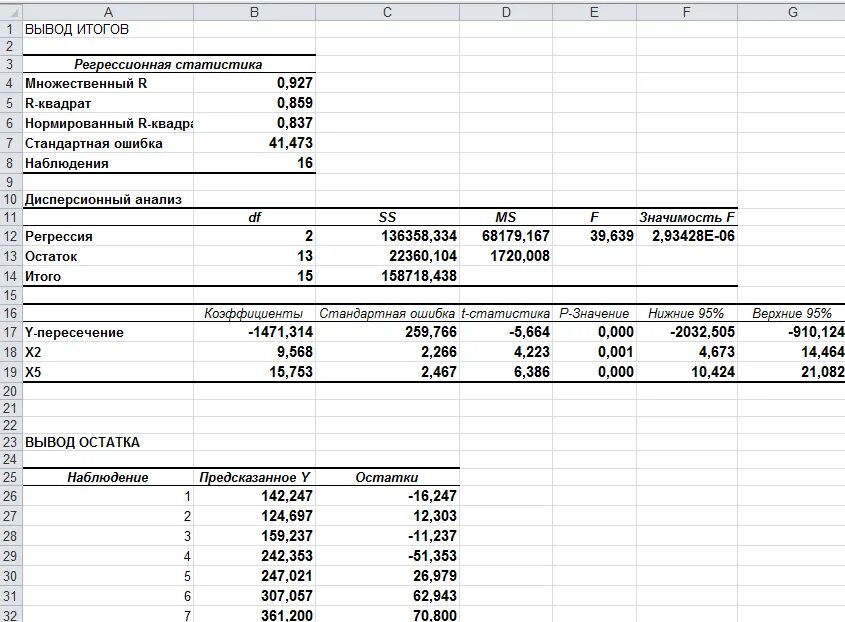Image resolution: width=845 pixels, height=622 pixels.
Task: Select the observations count 16 cell
Action: [x=254, y=163]
